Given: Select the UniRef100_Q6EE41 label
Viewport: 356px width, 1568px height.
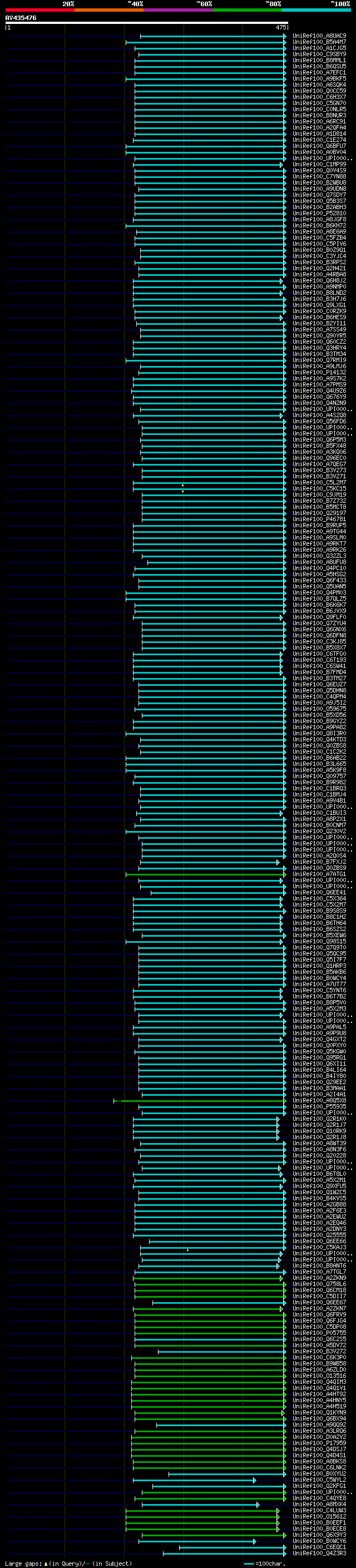Looking at the screenshot, I should click(319, 892).
